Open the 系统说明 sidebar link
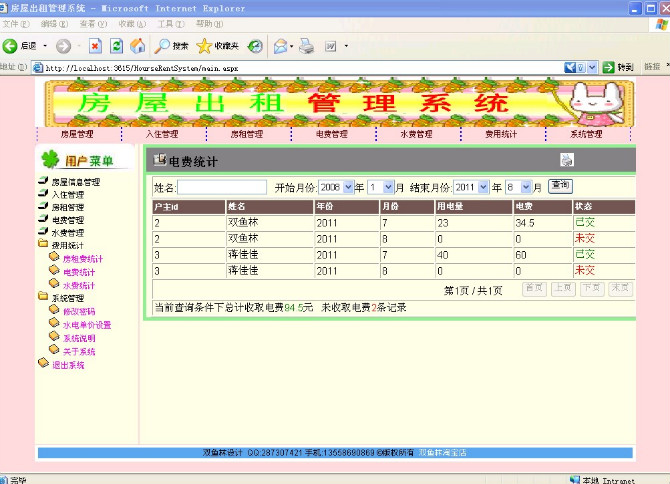 tap(79, 338)
